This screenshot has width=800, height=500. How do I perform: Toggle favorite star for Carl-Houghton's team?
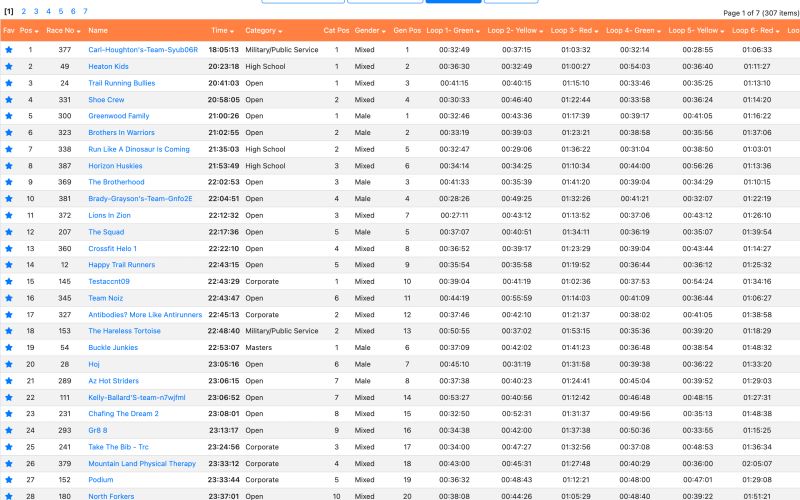[9, 50]
